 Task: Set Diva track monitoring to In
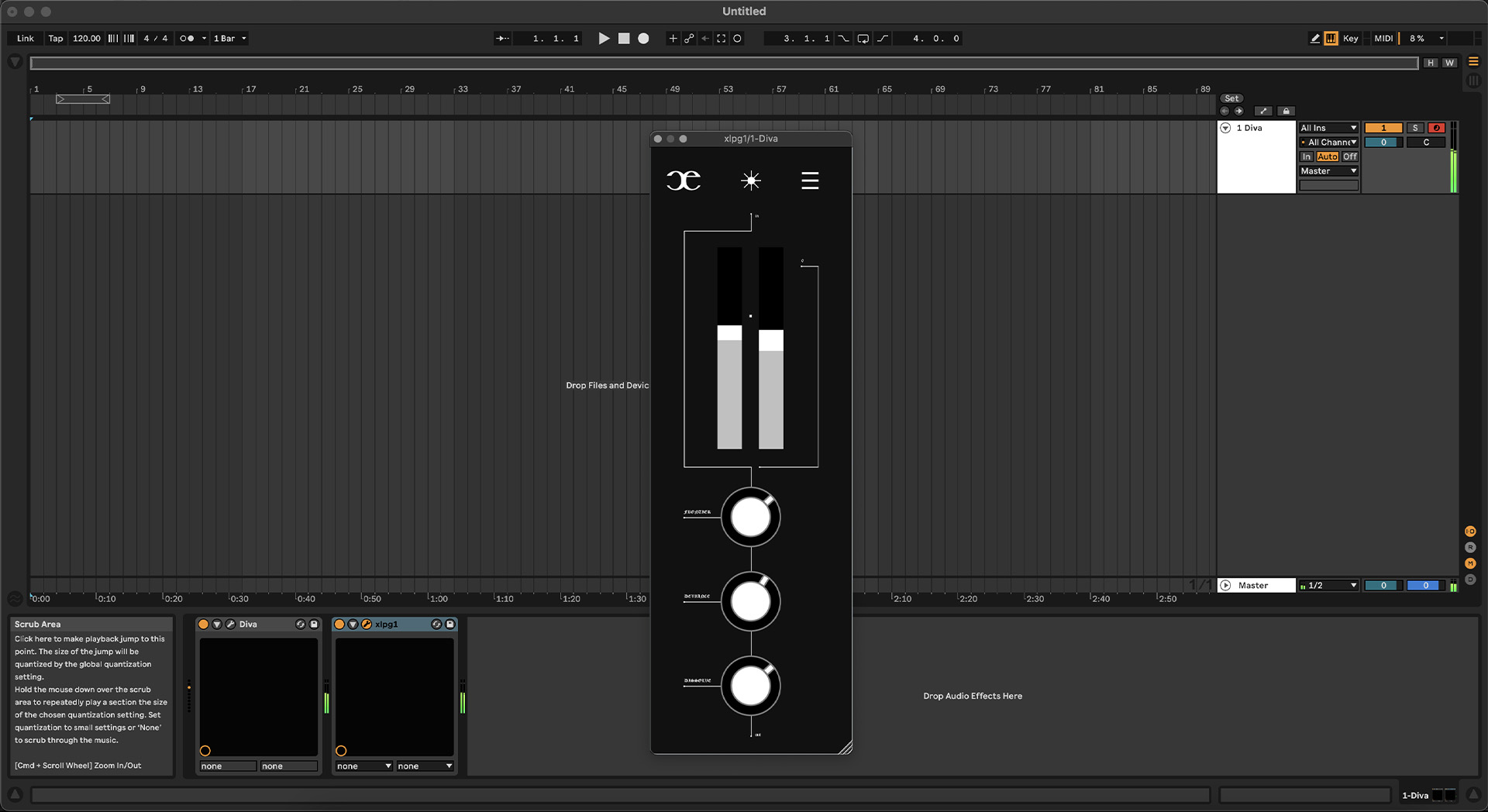tap(1307, 157)
